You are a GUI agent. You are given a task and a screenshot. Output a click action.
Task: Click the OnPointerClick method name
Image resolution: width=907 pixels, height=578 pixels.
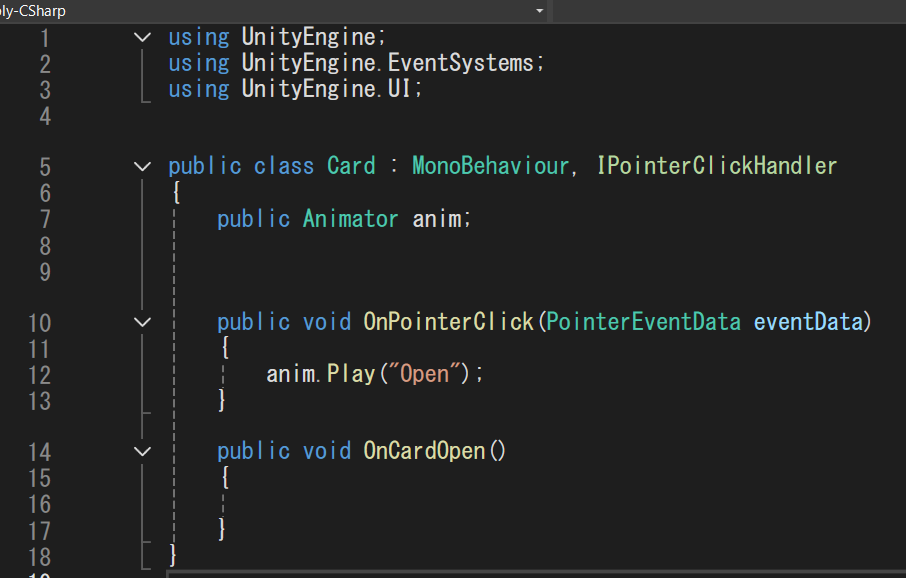pyautogui.click(x=448, y=322)
